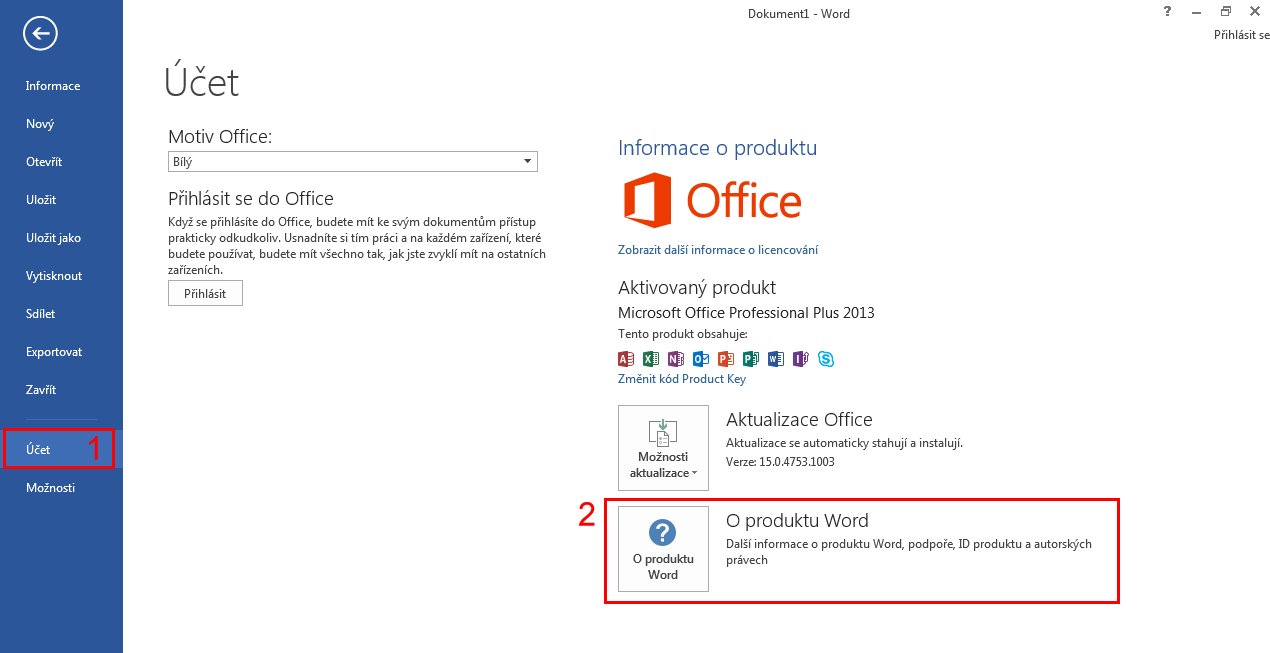Click the PowerPoint icon in product list
This screenshot has height=653, width=1270.
click(726, 359)
